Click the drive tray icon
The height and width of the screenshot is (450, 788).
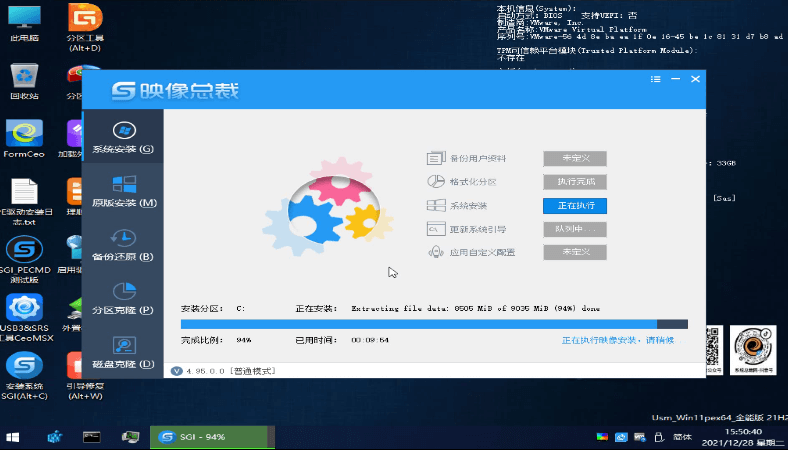pos(640,437)
